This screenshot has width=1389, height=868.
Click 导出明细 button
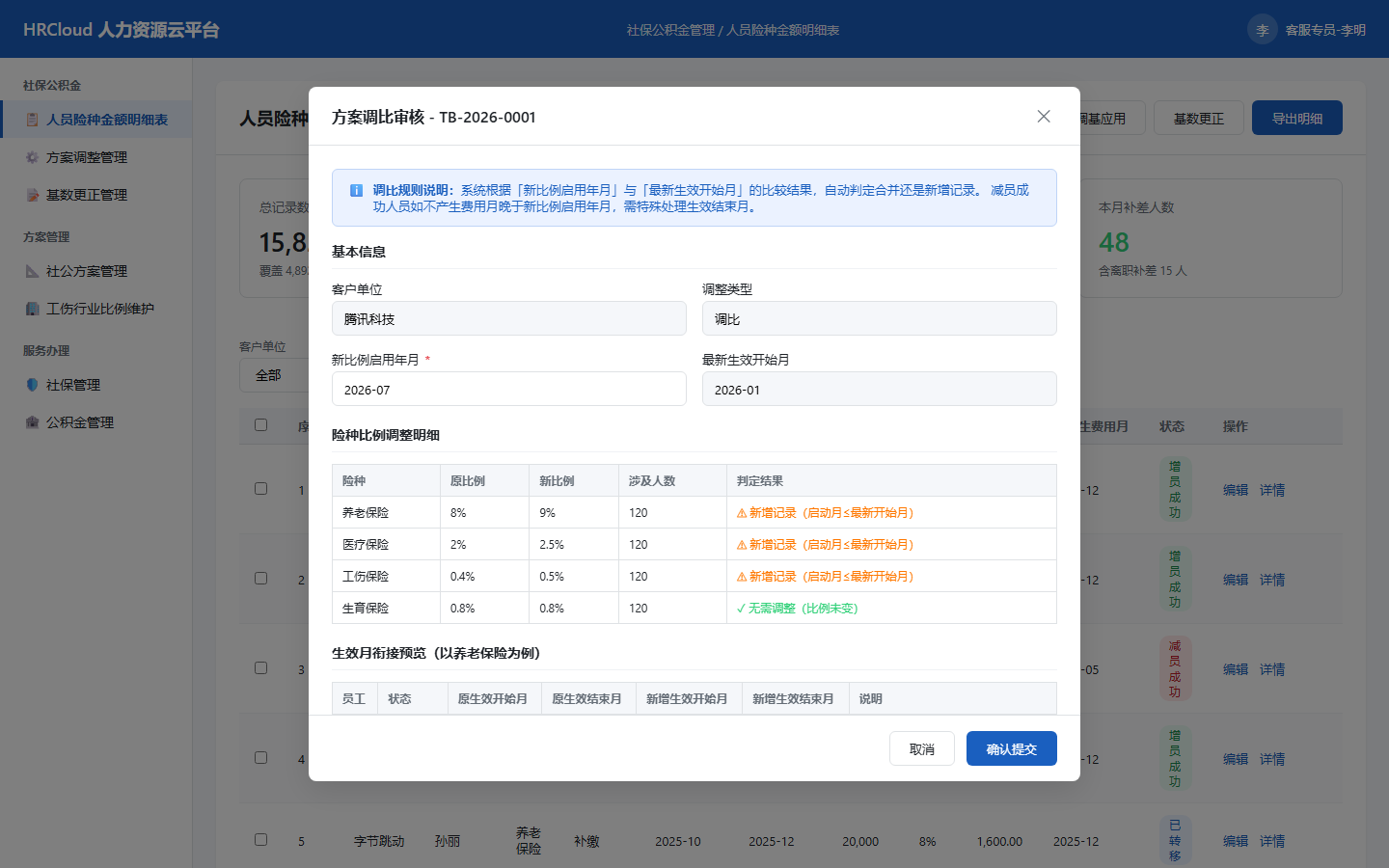click(x=1297, y=118)
